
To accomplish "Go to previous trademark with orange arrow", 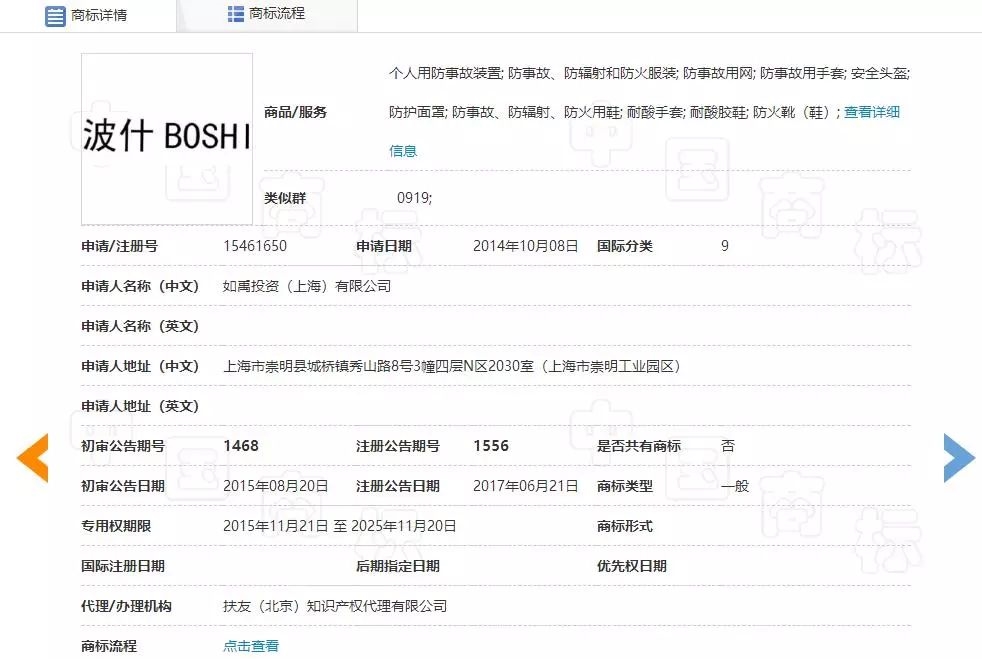I will [x=33, y=458].
